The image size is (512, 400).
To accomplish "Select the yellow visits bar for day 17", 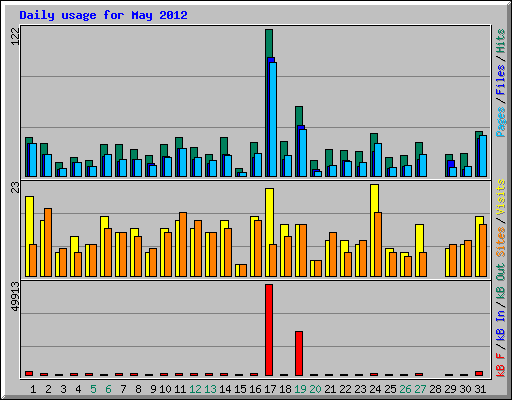I will pyautogui.click(x=269, y=216).
